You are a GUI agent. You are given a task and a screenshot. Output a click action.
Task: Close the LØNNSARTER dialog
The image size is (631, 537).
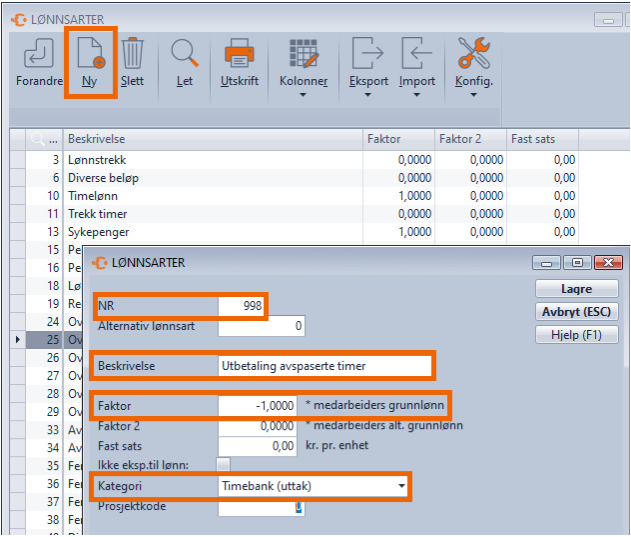tap(608, 263)
